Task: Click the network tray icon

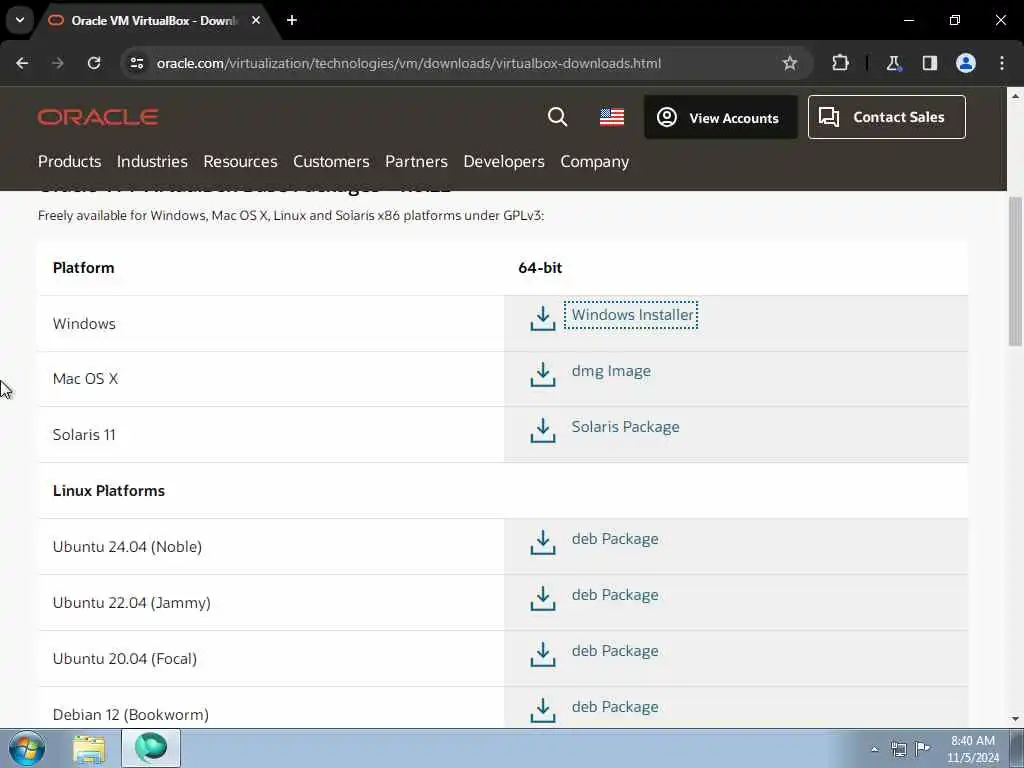Action: coord(899,749)
